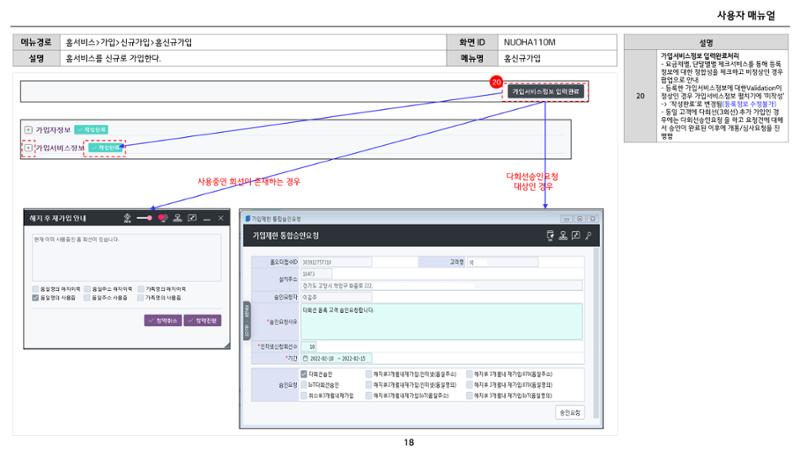This screenshot has width=800, height=450.
Task: Click the popup window icon in 해지후 재가입 안내 header
Action: [x=192, y=218]
